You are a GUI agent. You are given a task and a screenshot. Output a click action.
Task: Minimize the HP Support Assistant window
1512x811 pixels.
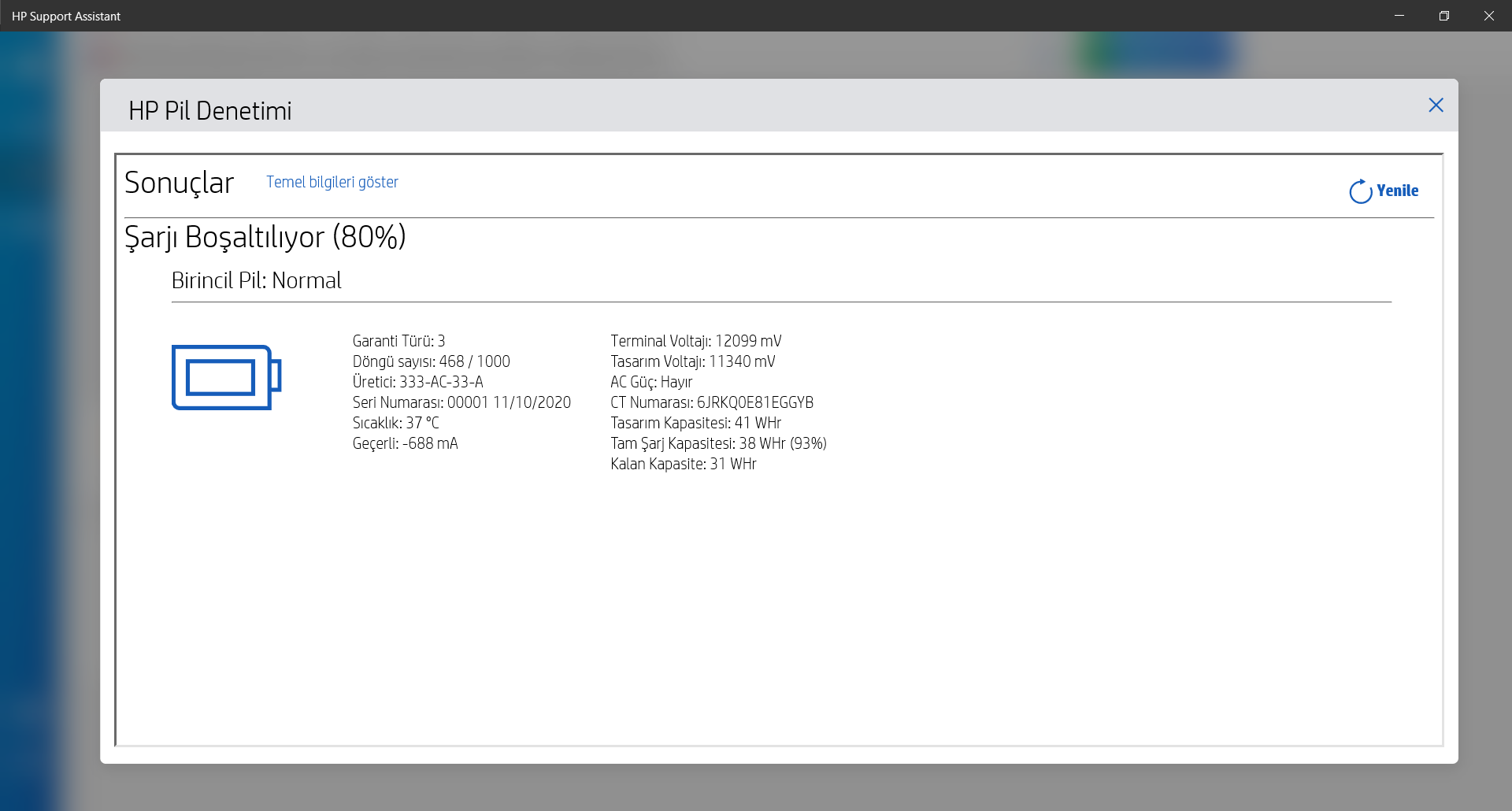(1399, 16)
